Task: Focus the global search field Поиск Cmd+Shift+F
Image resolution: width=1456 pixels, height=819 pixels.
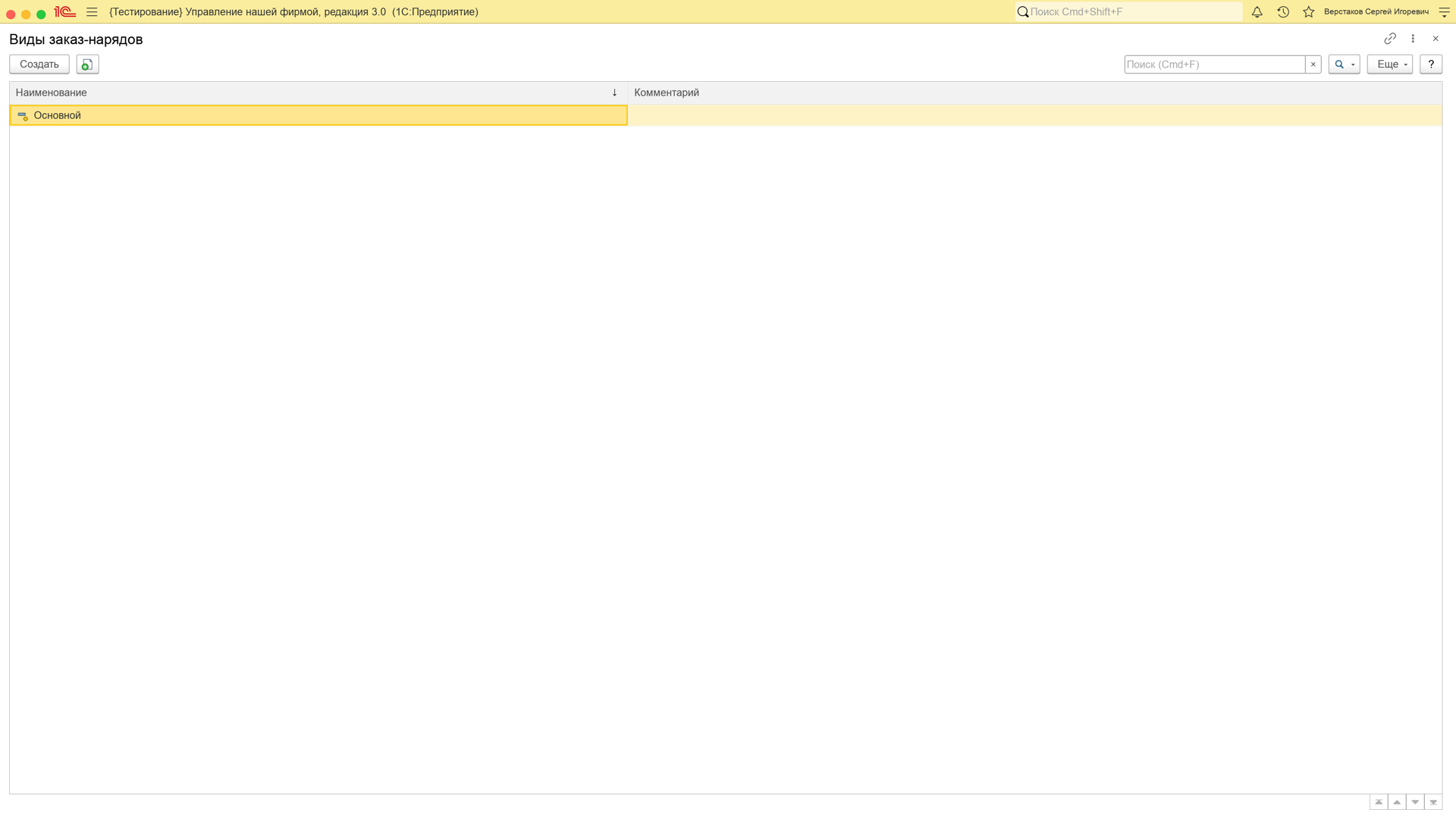Action: [x=1135, y=12]
